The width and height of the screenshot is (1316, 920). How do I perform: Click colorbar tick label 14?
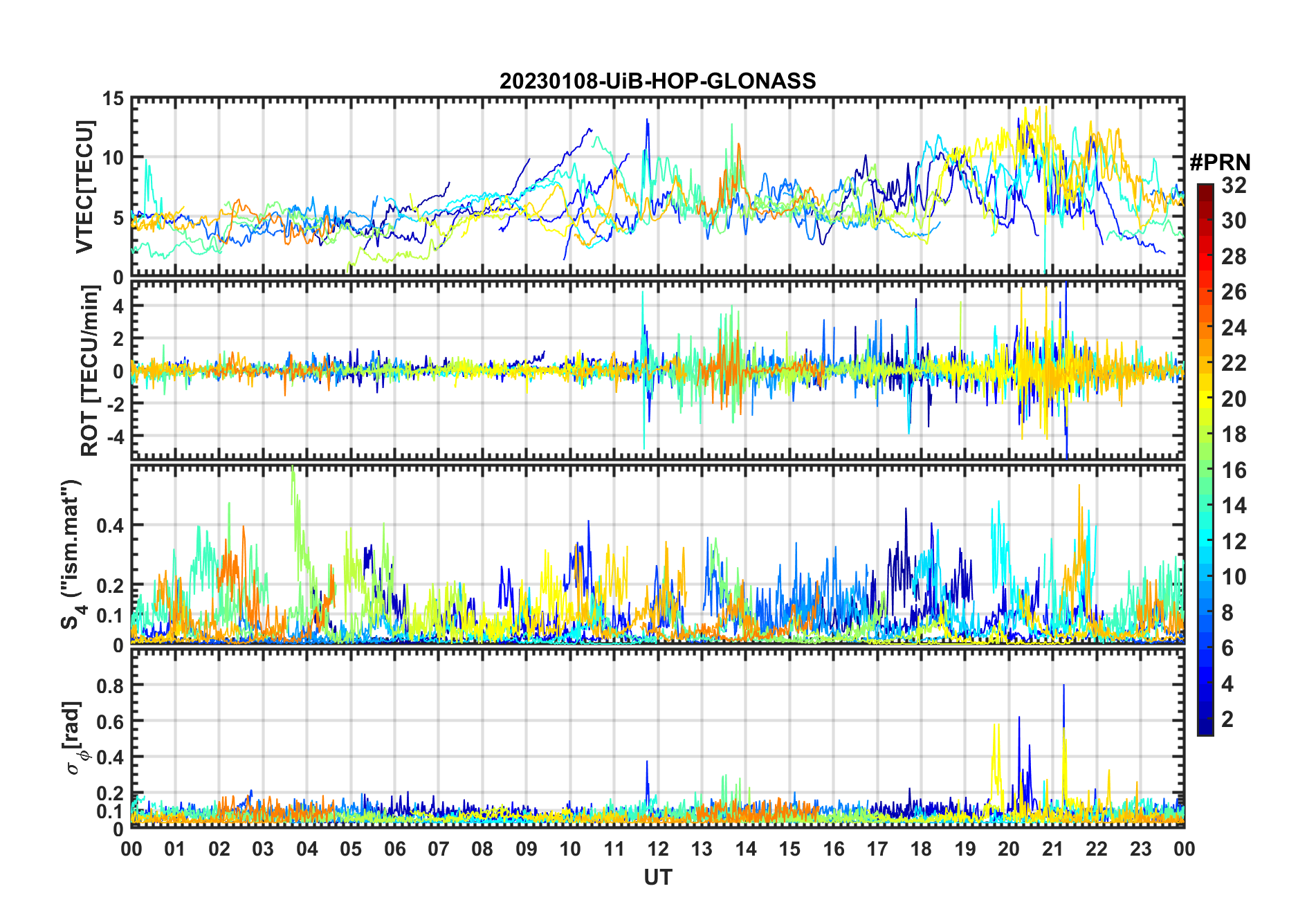point(1233,506)
